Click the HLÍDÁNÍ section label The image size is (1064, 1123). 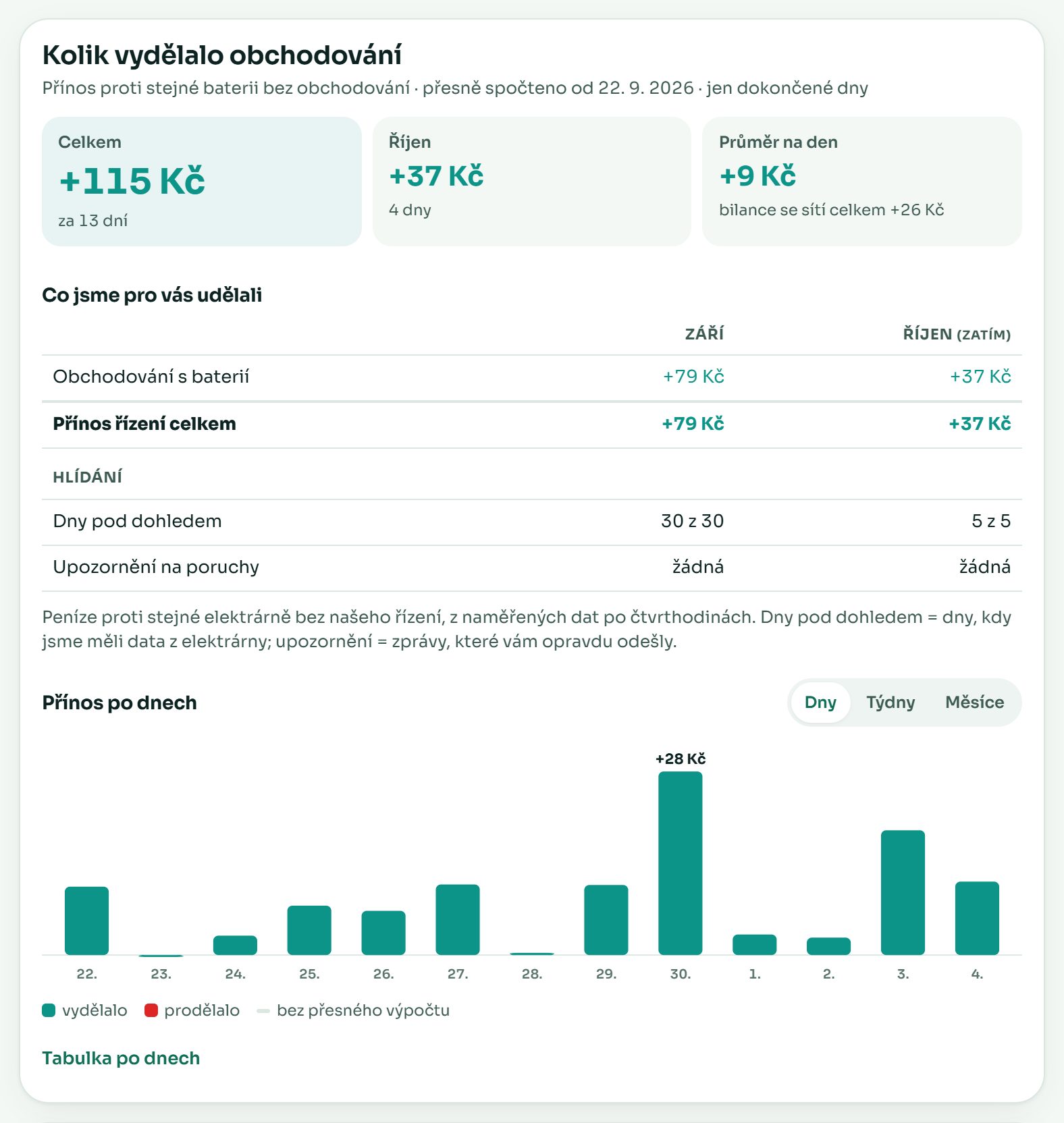pyautogui.click(x=88, y=477)
